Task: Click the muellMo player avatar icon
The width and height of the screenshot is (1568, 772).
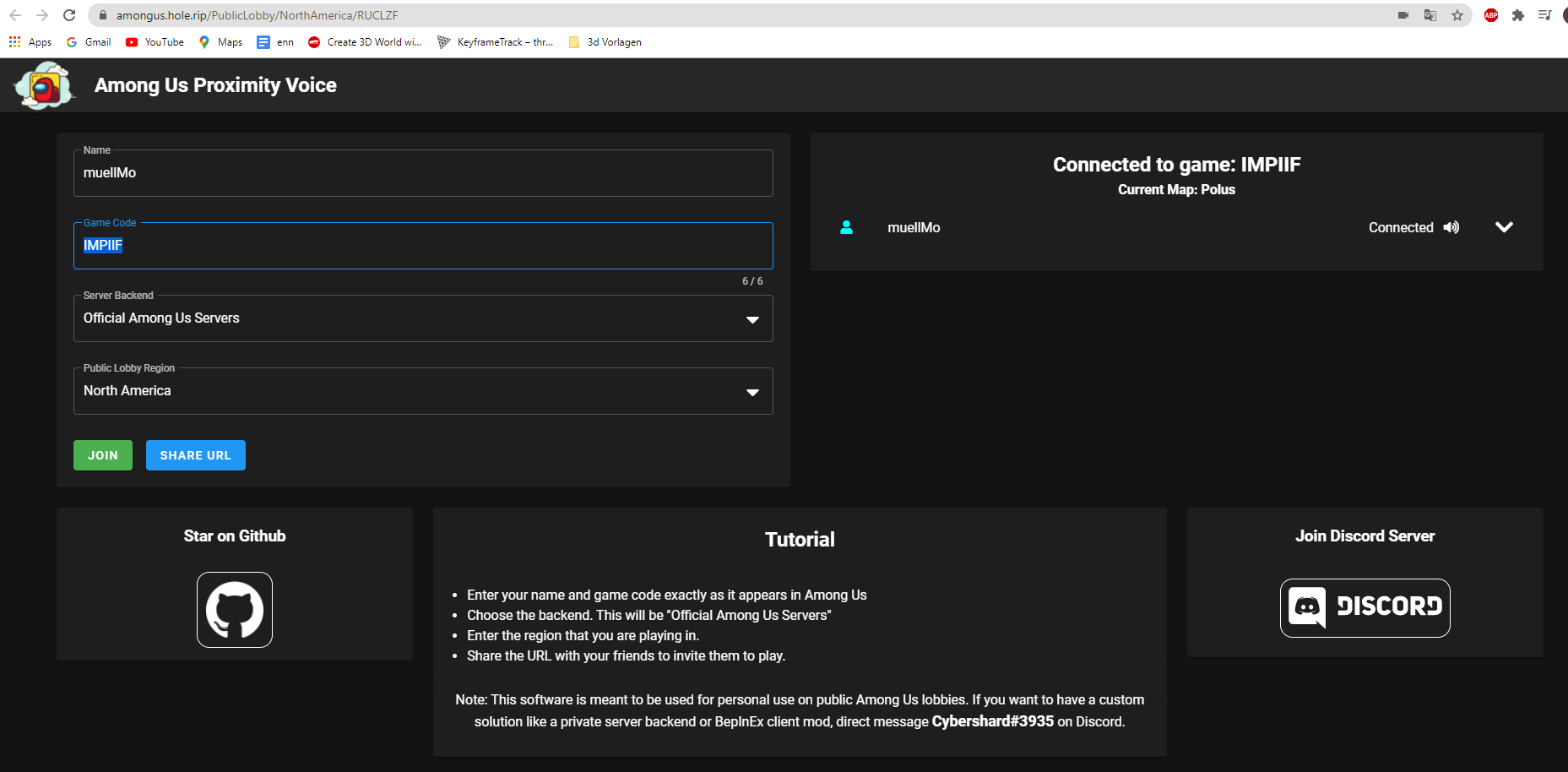Action: pos(846,227)
